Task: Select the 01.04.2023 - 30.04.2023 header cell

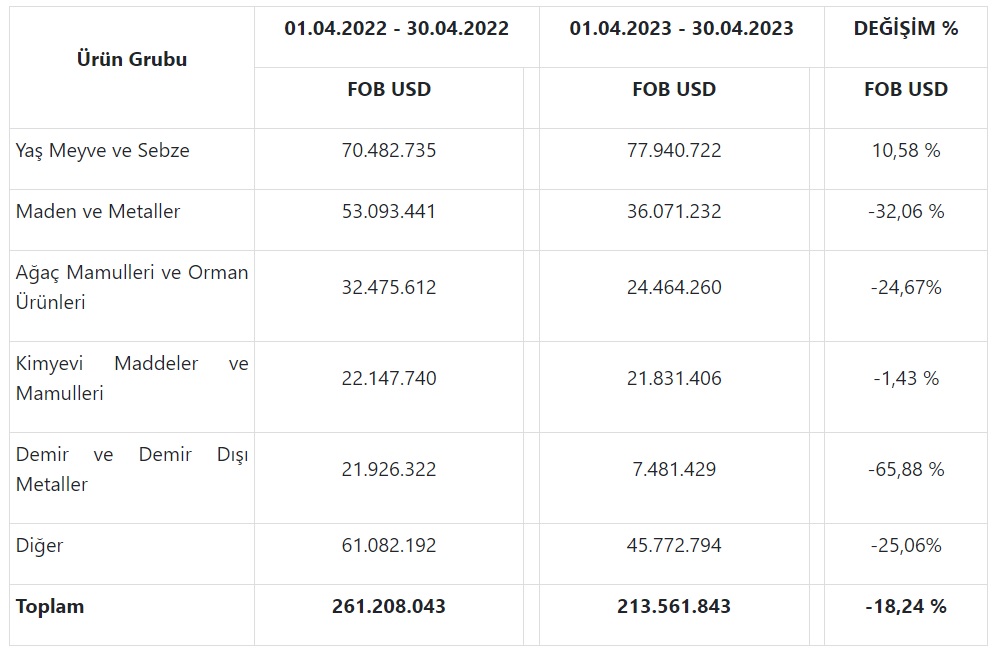Action: point(681,29)
